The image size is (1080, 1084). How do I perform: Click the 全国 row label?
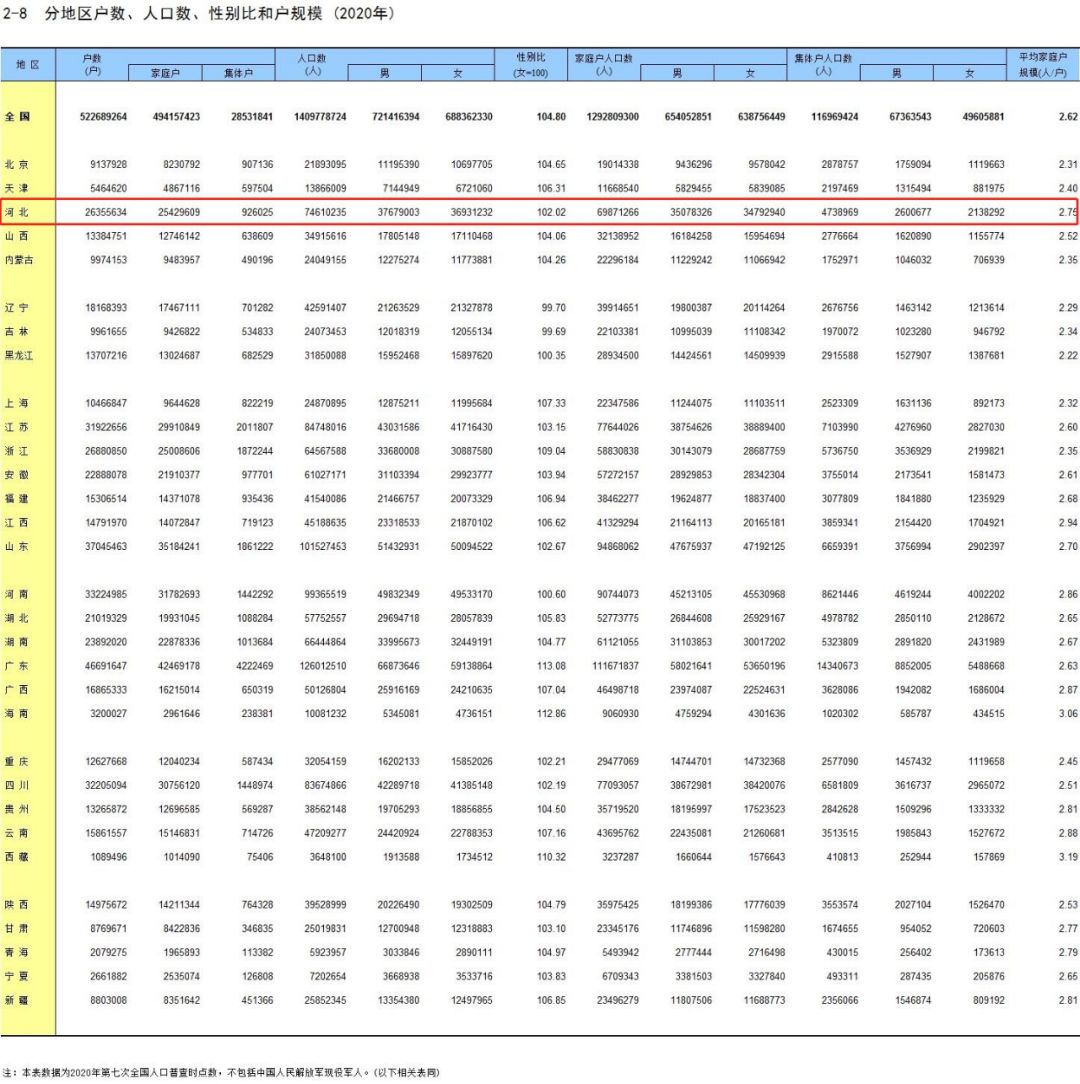[17, 116]
